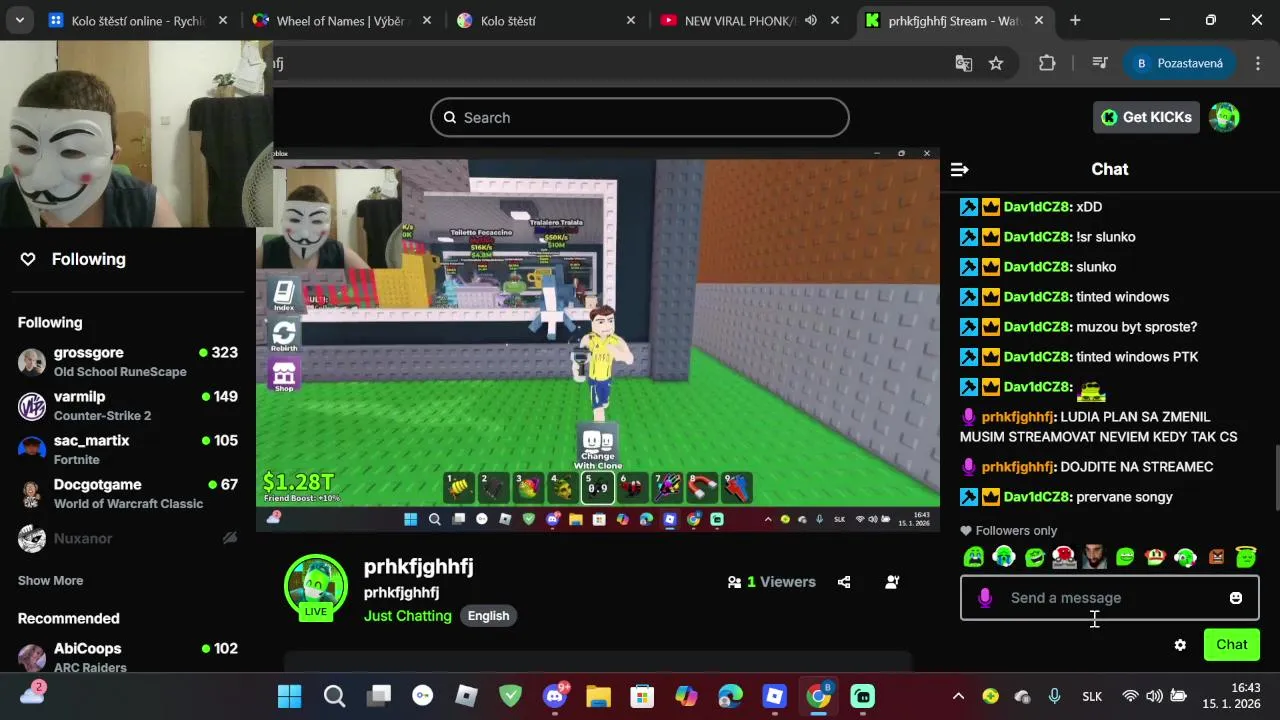Click Rebirth button in Roblox game
This screenshot has width=1280, height=720.
pos(284,336)
